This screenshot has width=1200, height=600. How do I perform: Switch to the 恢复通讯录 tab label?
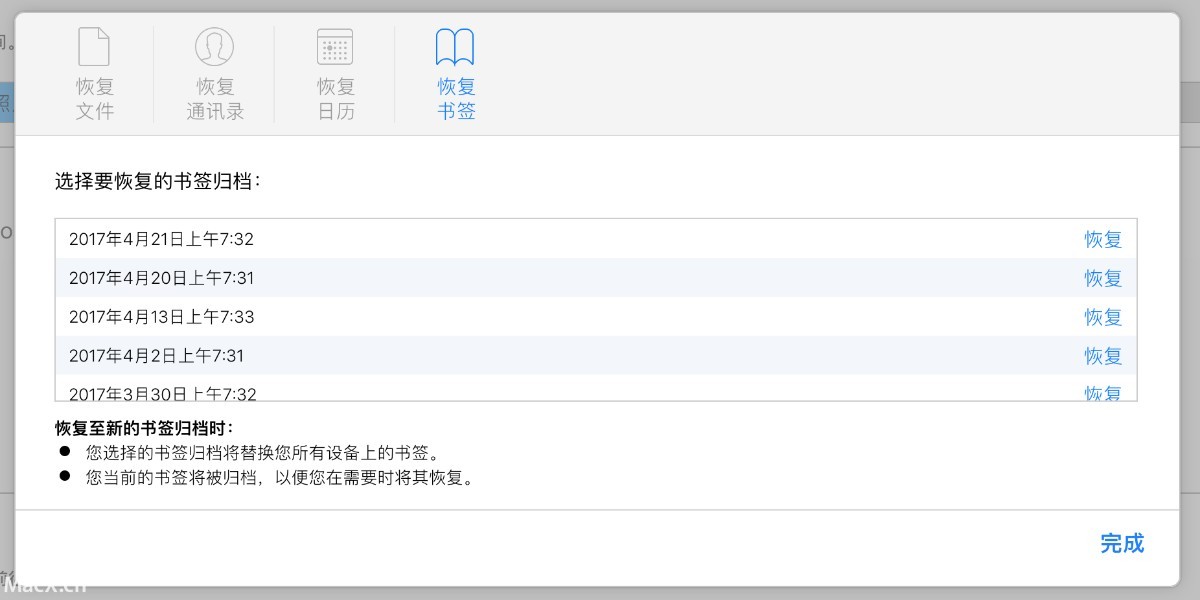[x=215, y=99]
